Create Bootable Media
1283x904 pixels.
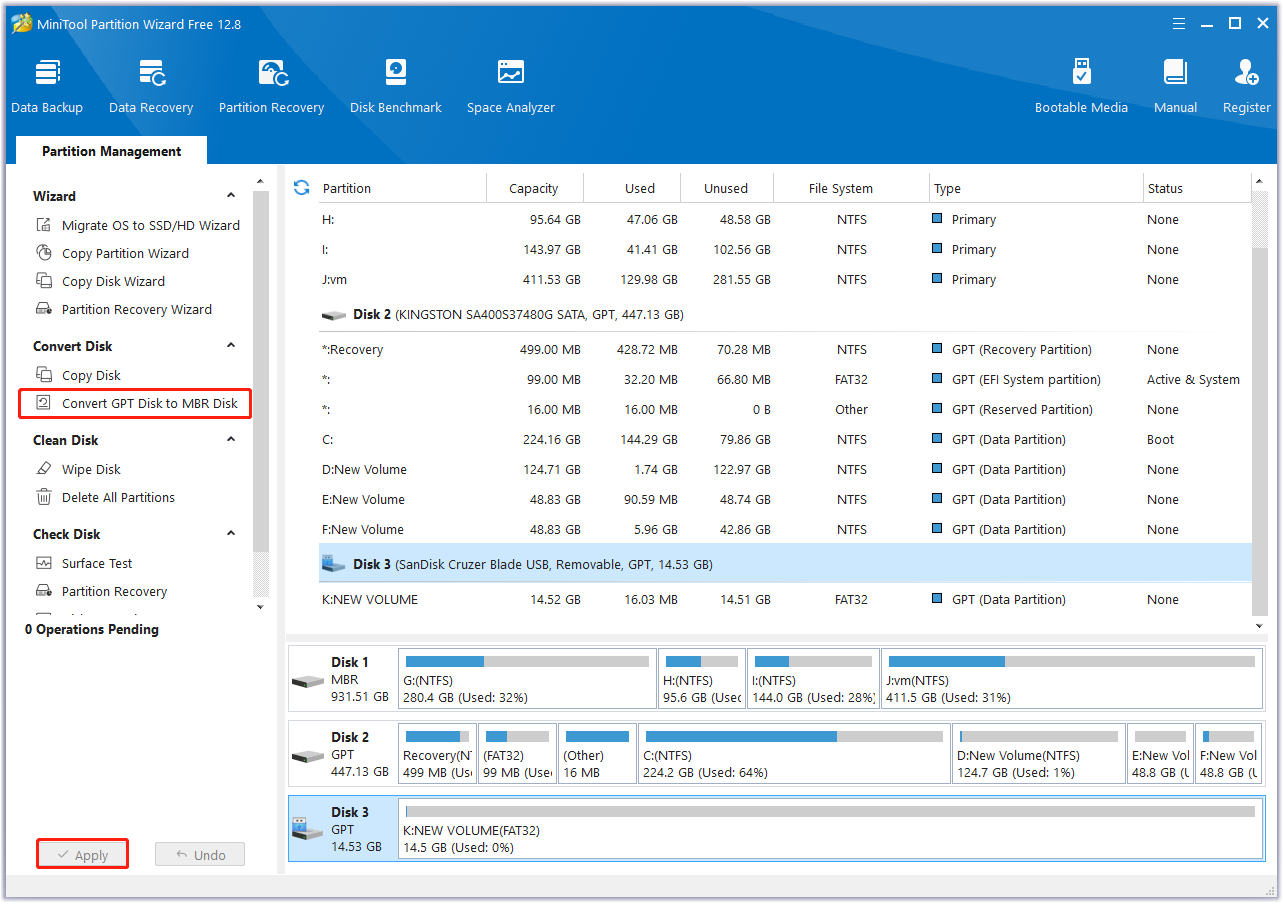click(x=1081, y=86)
